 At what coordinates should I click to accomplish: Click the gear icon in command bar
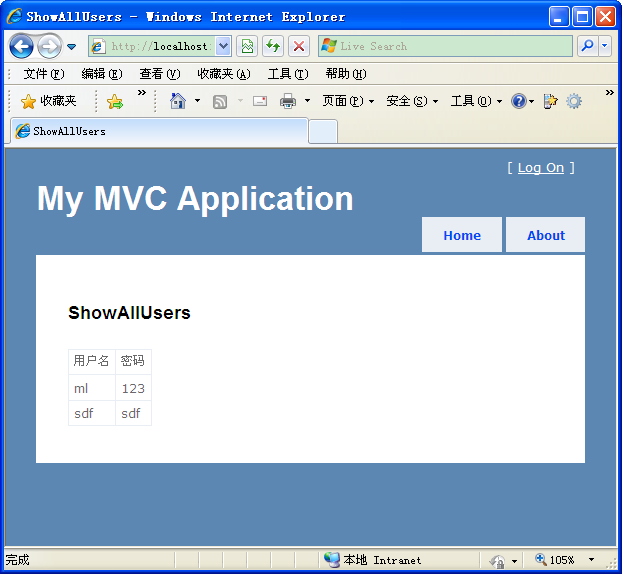pos(574,101)
